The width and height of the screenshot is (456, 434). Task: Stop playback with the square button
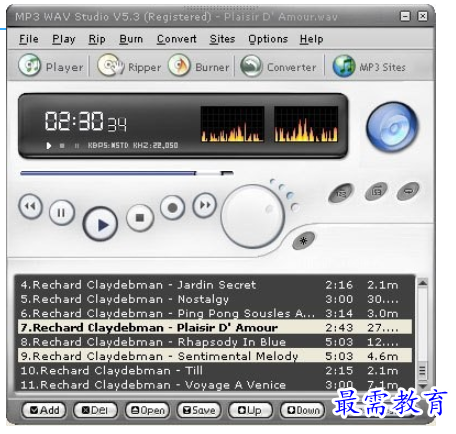click(x=140, y=218)
